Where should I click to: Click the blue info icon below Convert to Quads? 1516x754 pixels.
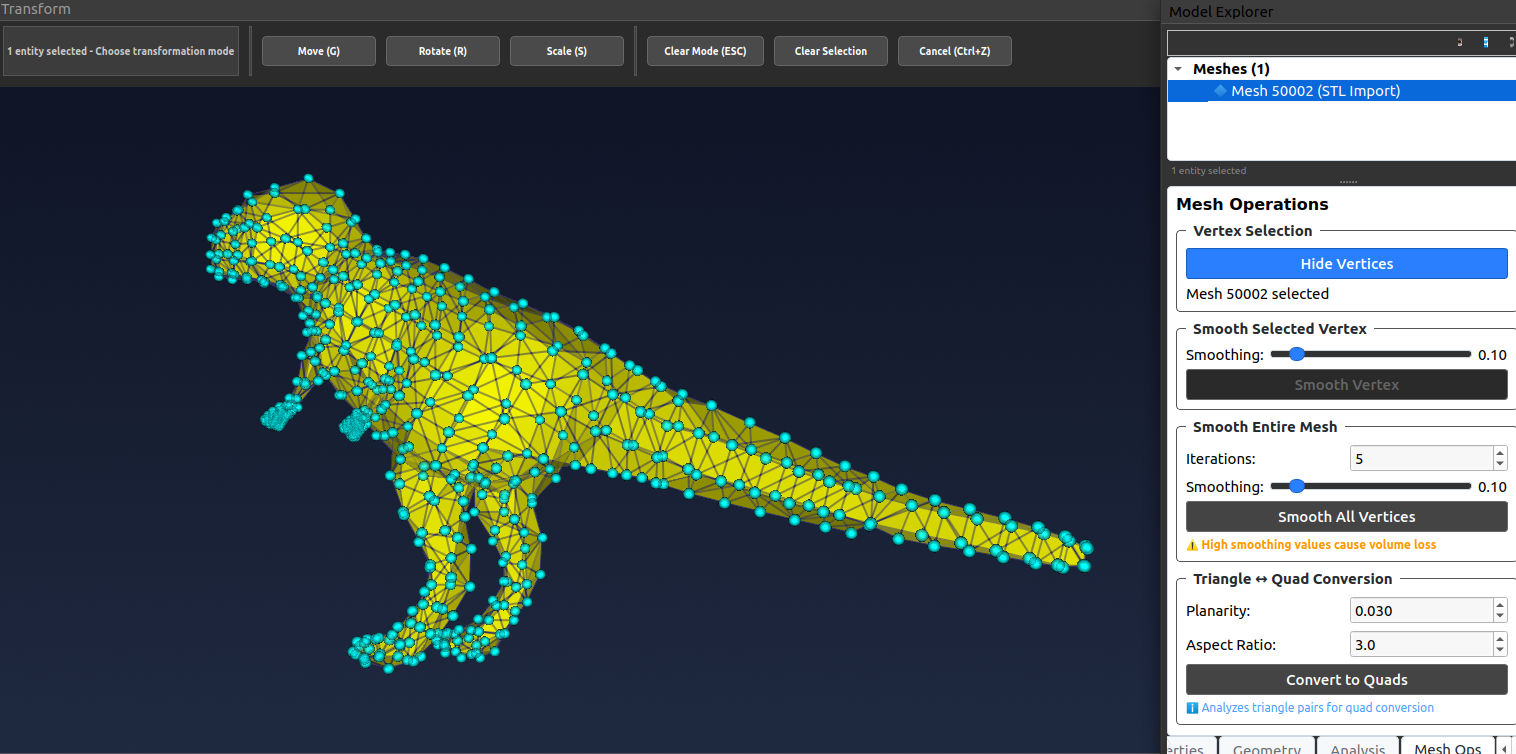(x=1192, y=707)
